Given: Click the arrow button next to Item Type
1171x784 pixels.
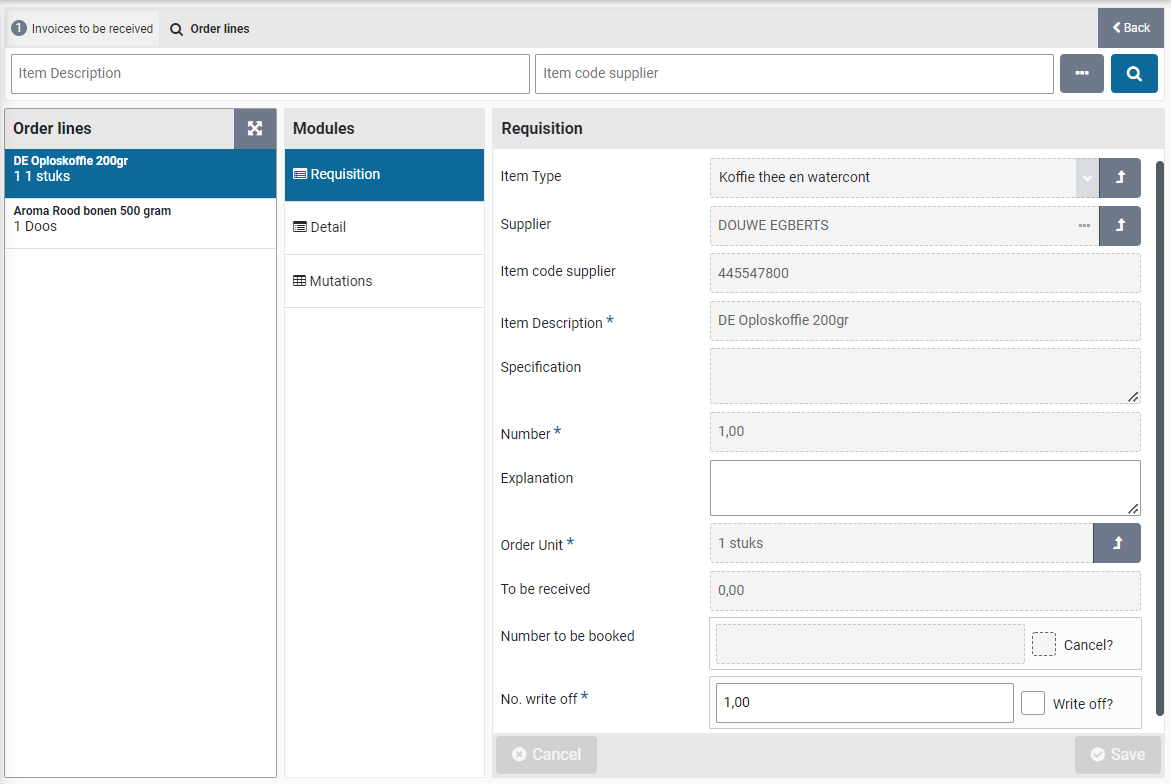Looking at the screenshot, I should coord(1119,177).
